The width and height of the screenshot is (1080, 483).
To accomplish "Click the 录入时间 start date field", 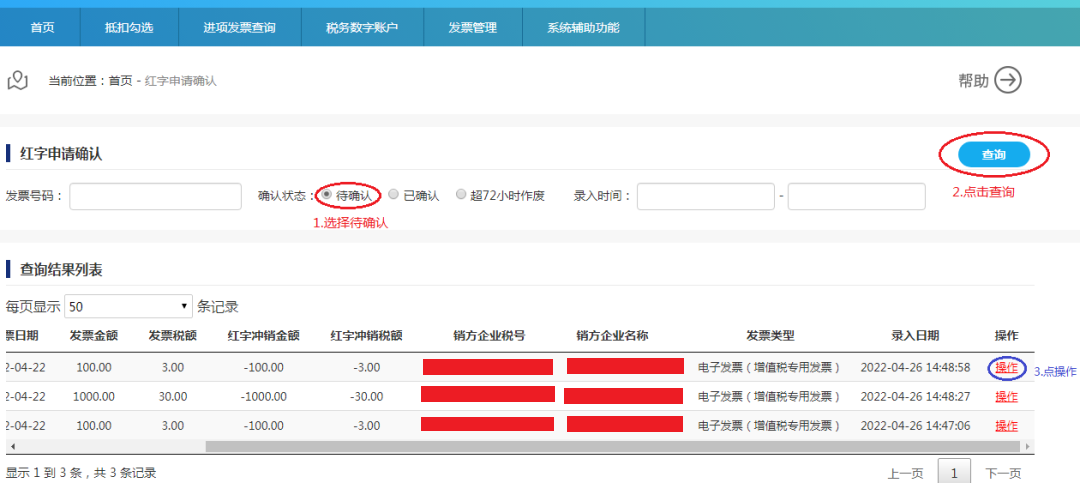I will pyautogui.click(x=705, y=196).
